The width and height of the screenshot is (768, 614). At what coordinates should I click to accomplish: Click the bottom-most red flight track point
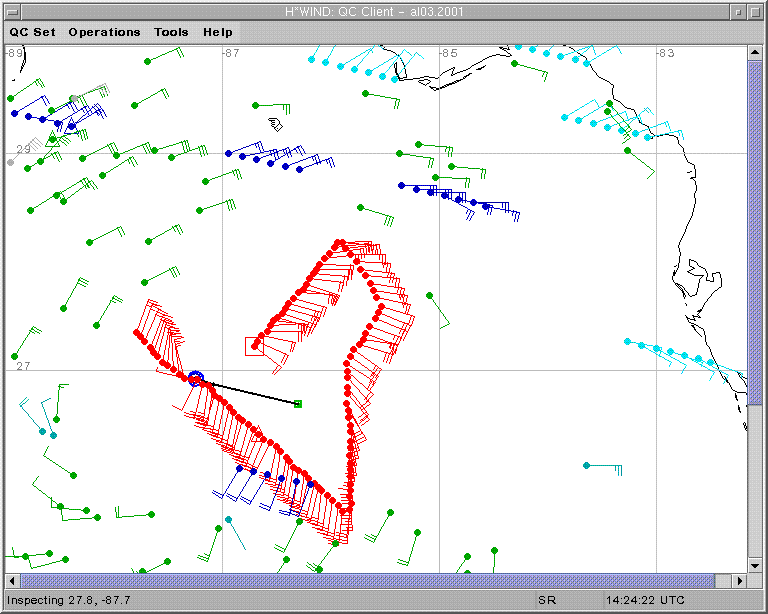tap(347, 511)
